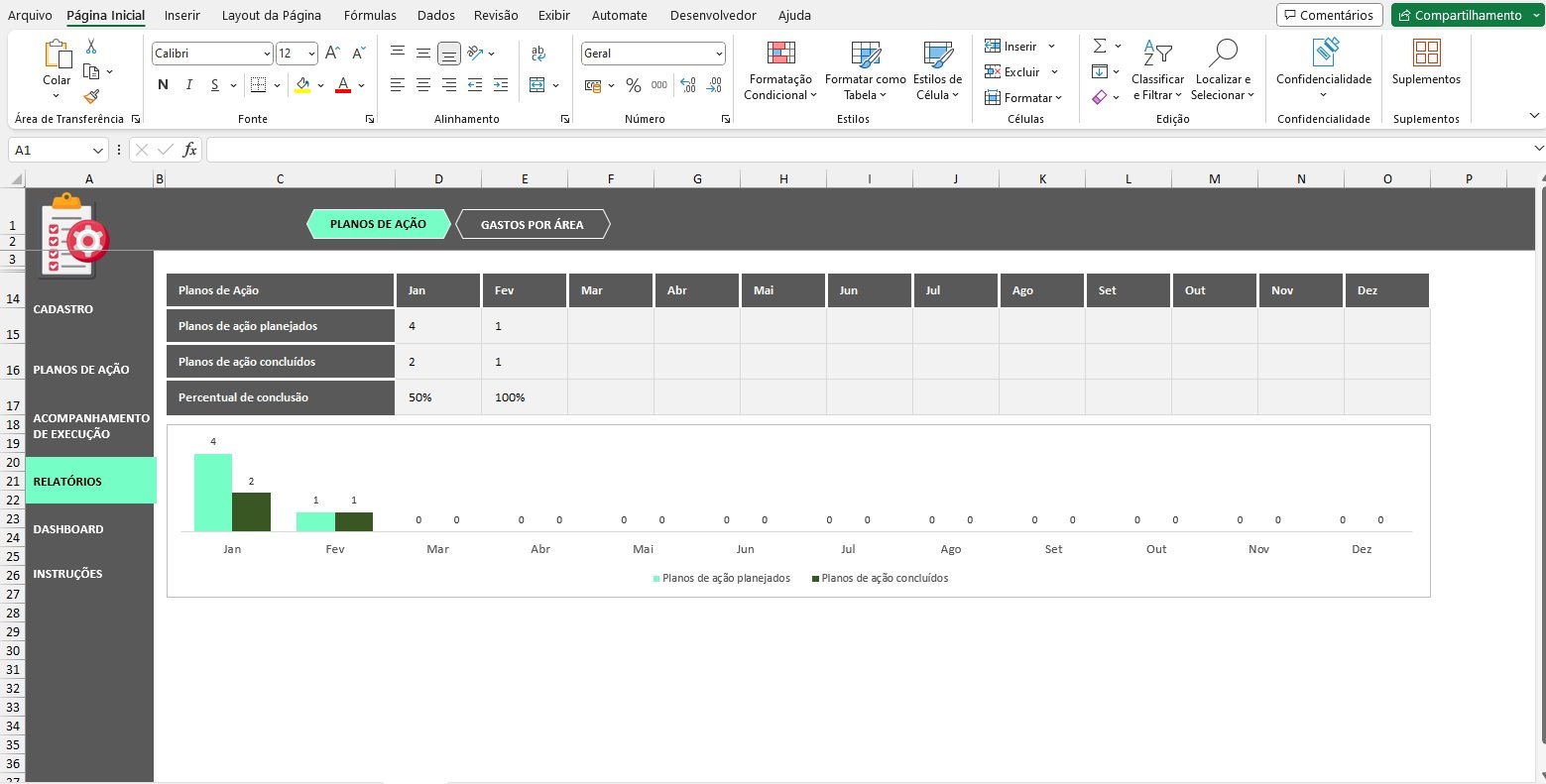Click inside the formula bar
The height and width of the screenshot is (784, 1546).
coord(863,151)
